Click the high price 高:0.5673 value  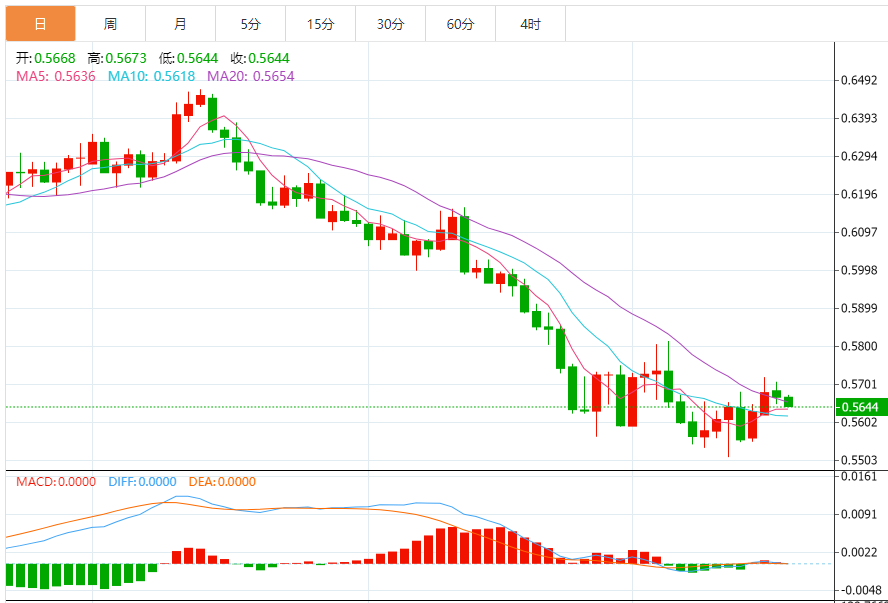117,58
